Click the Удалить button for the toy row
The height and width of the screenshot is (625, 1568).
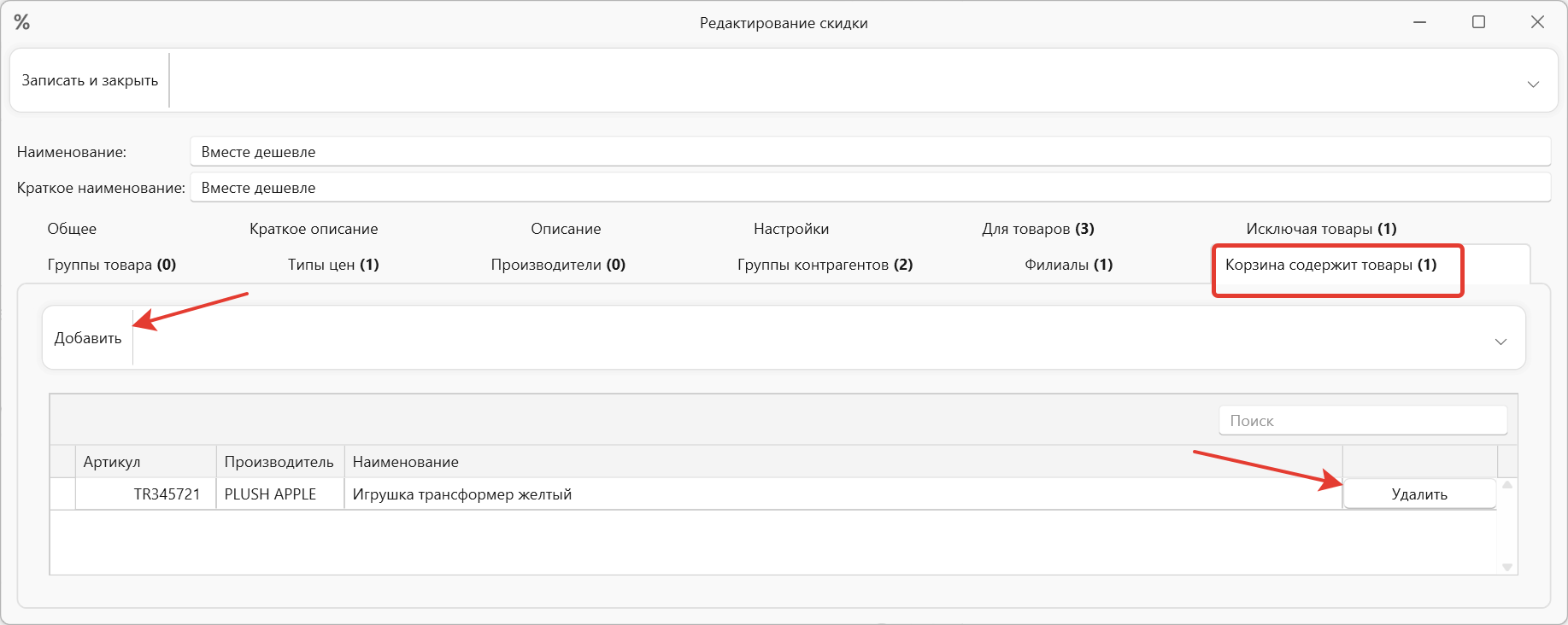1418,494
